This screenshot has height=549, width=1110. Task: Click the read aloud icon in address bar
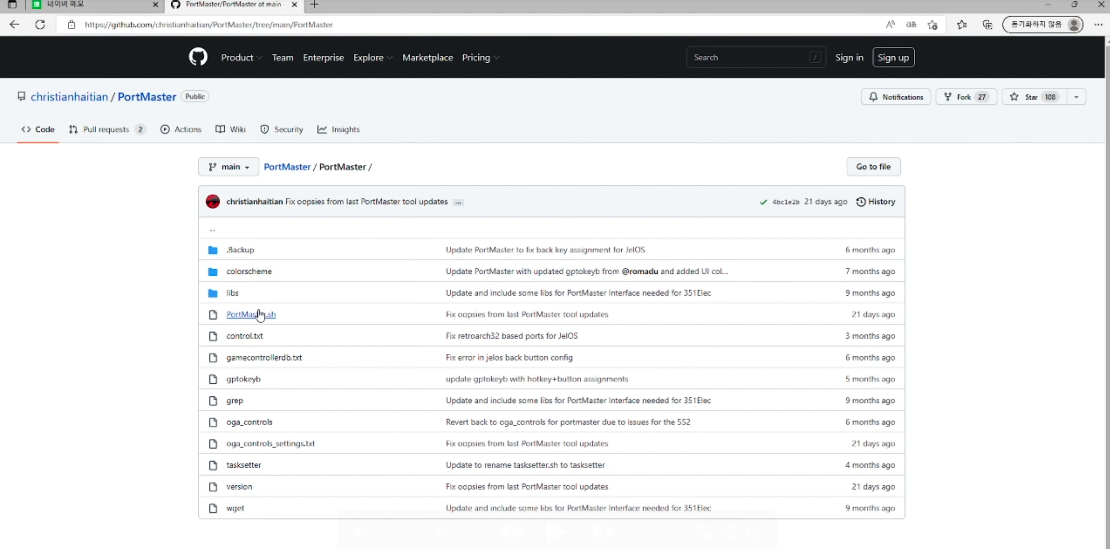(891, 24)
